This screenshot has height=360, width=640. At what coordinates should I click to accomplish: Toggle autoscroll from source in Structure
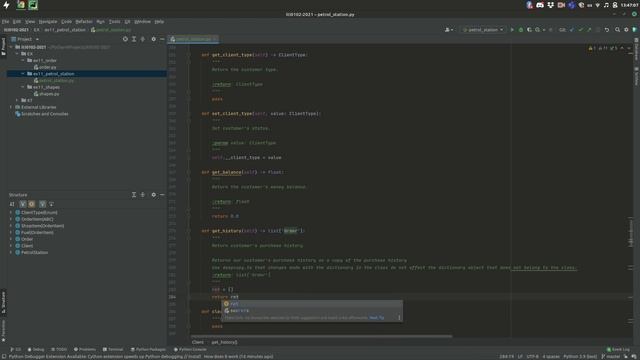(51, 204)
